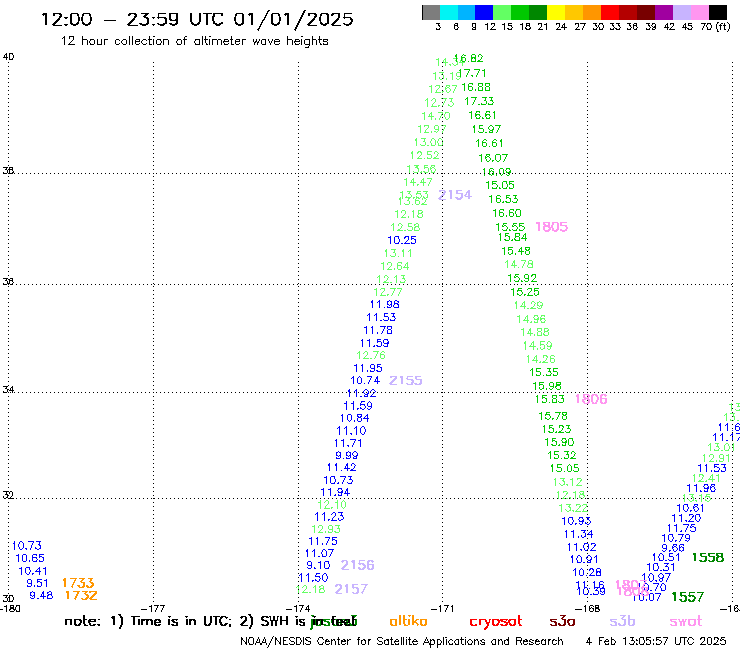The width and height of the screenshot is (740, 650).
Task: Select the orange 'altika' legend label
Action: [x=408, y=621]
